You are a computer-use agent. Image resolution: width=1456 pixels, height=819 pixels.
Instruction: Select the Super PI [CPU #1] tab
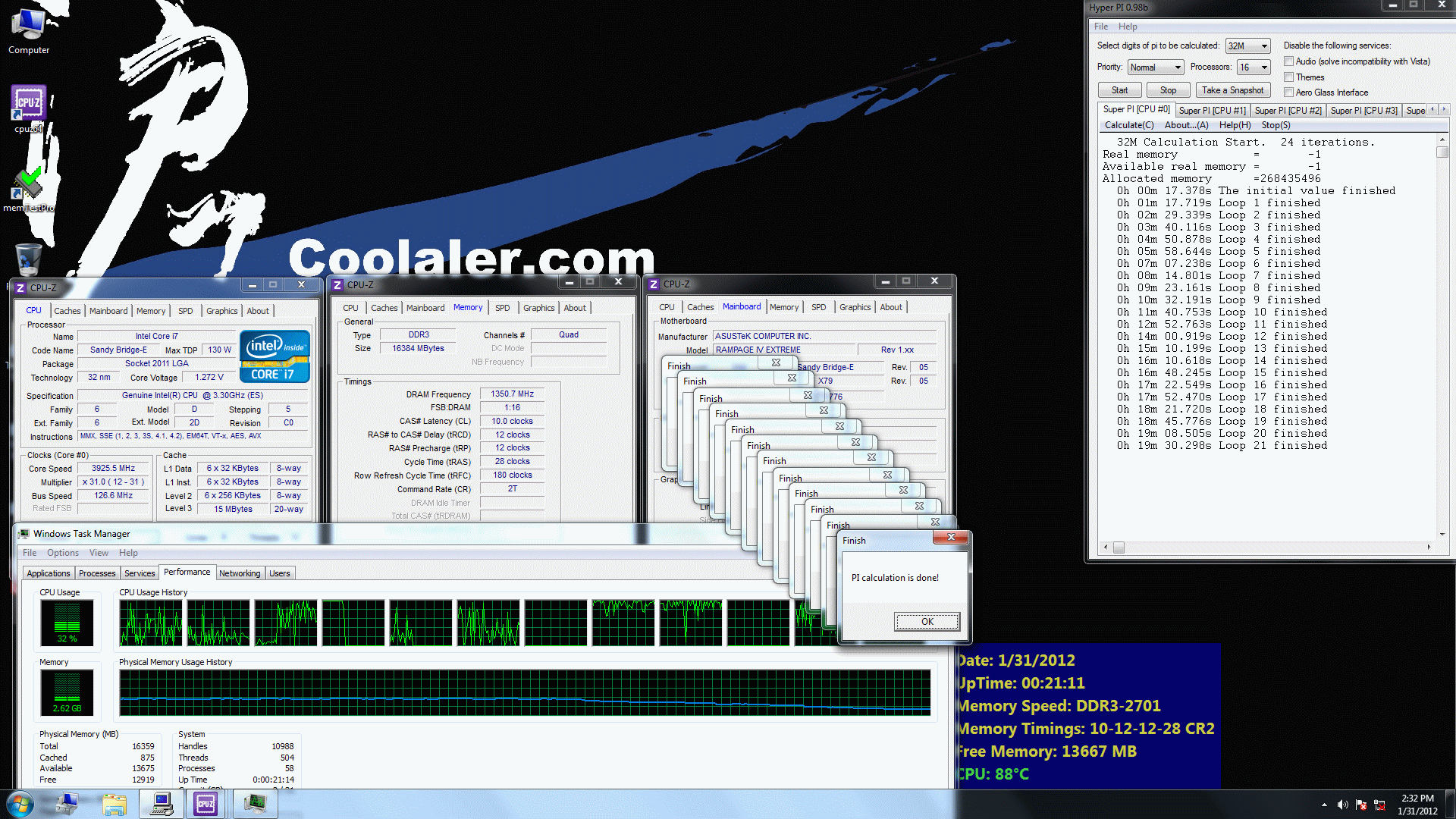click(1212, 111)
